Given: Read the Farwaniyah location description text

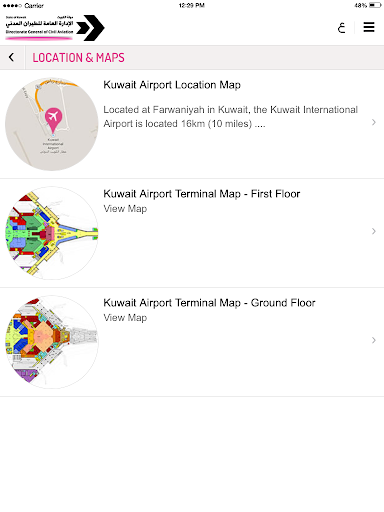Looking at the screenshot, I should pyautogui.click(x=230, y=117).
